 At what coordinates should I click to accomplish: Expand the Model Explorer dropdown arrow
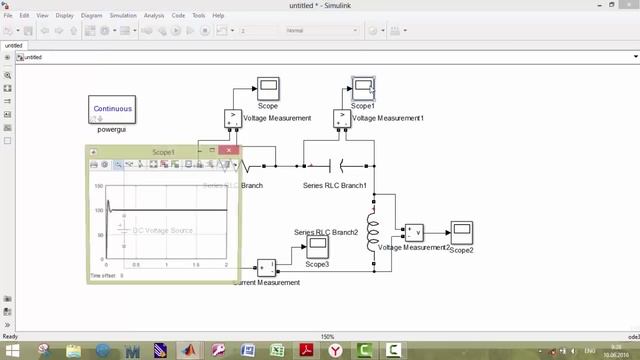[x=134, y=31]
